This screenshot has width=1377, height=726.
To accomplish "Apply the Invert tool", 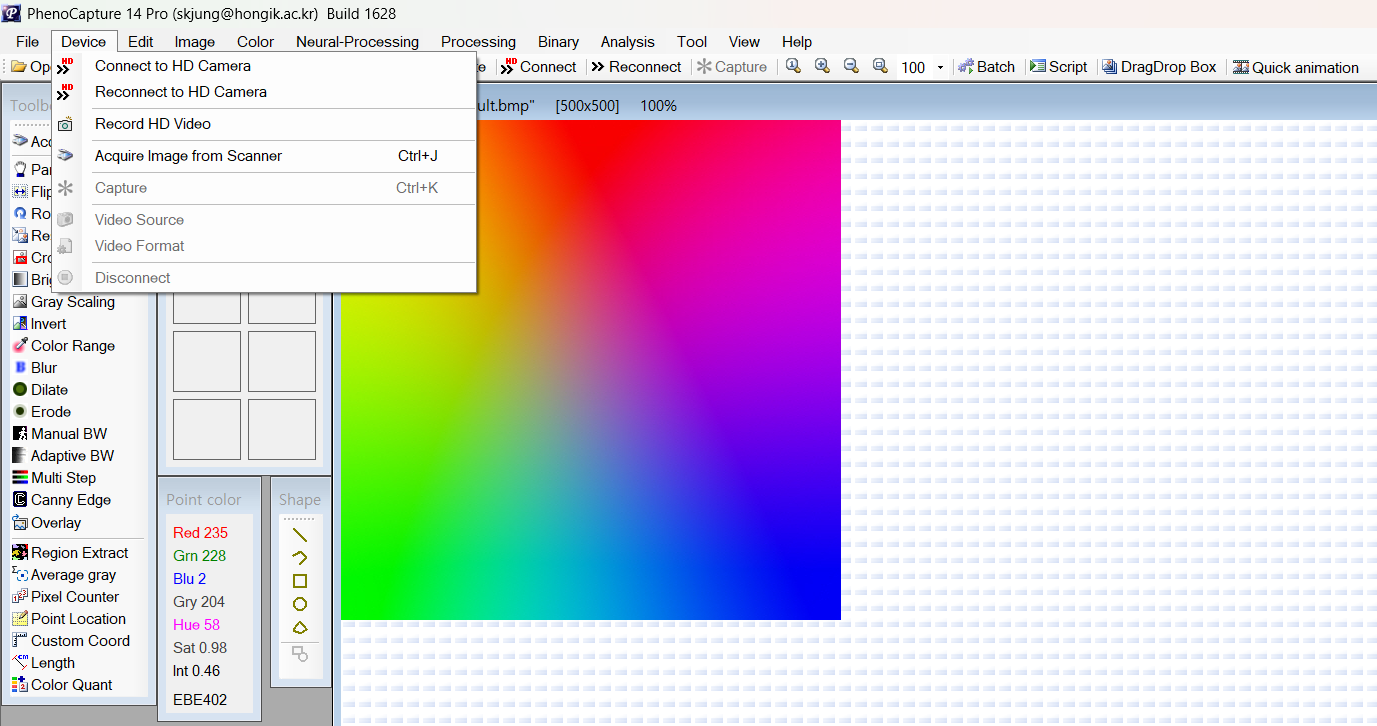I will pos(39,324).
